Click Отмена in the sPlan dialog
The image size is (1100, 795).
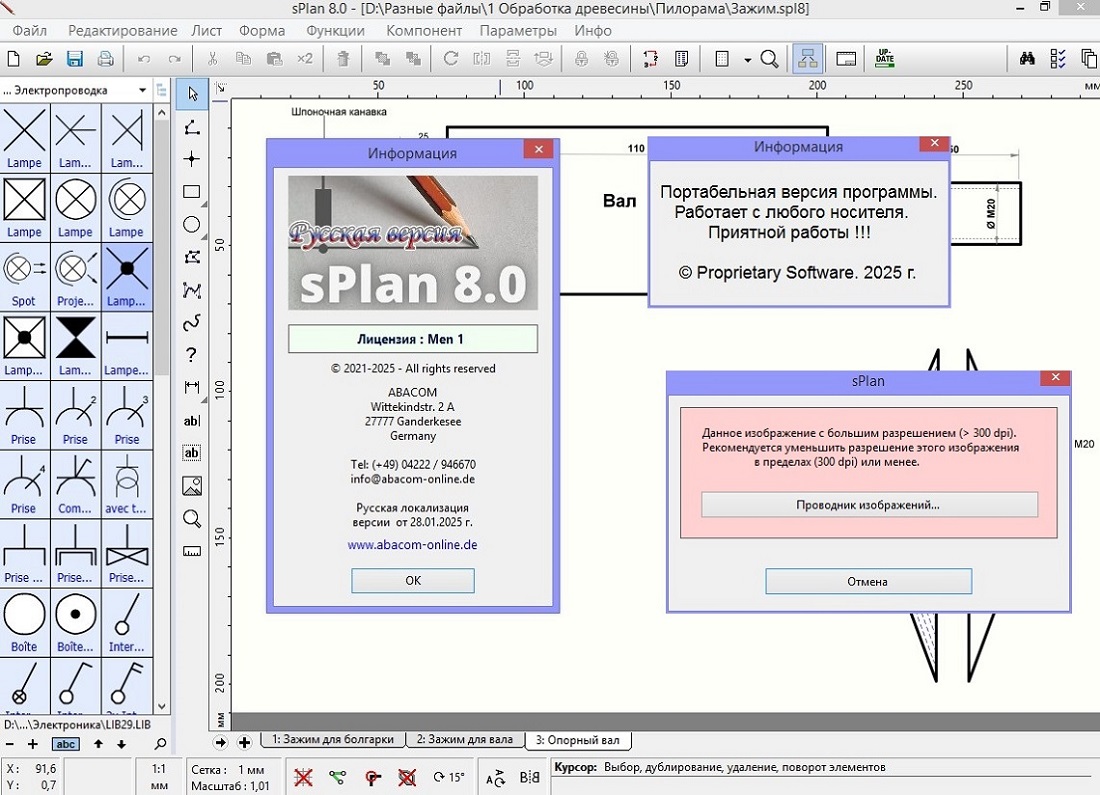click(x=868, y=581)
